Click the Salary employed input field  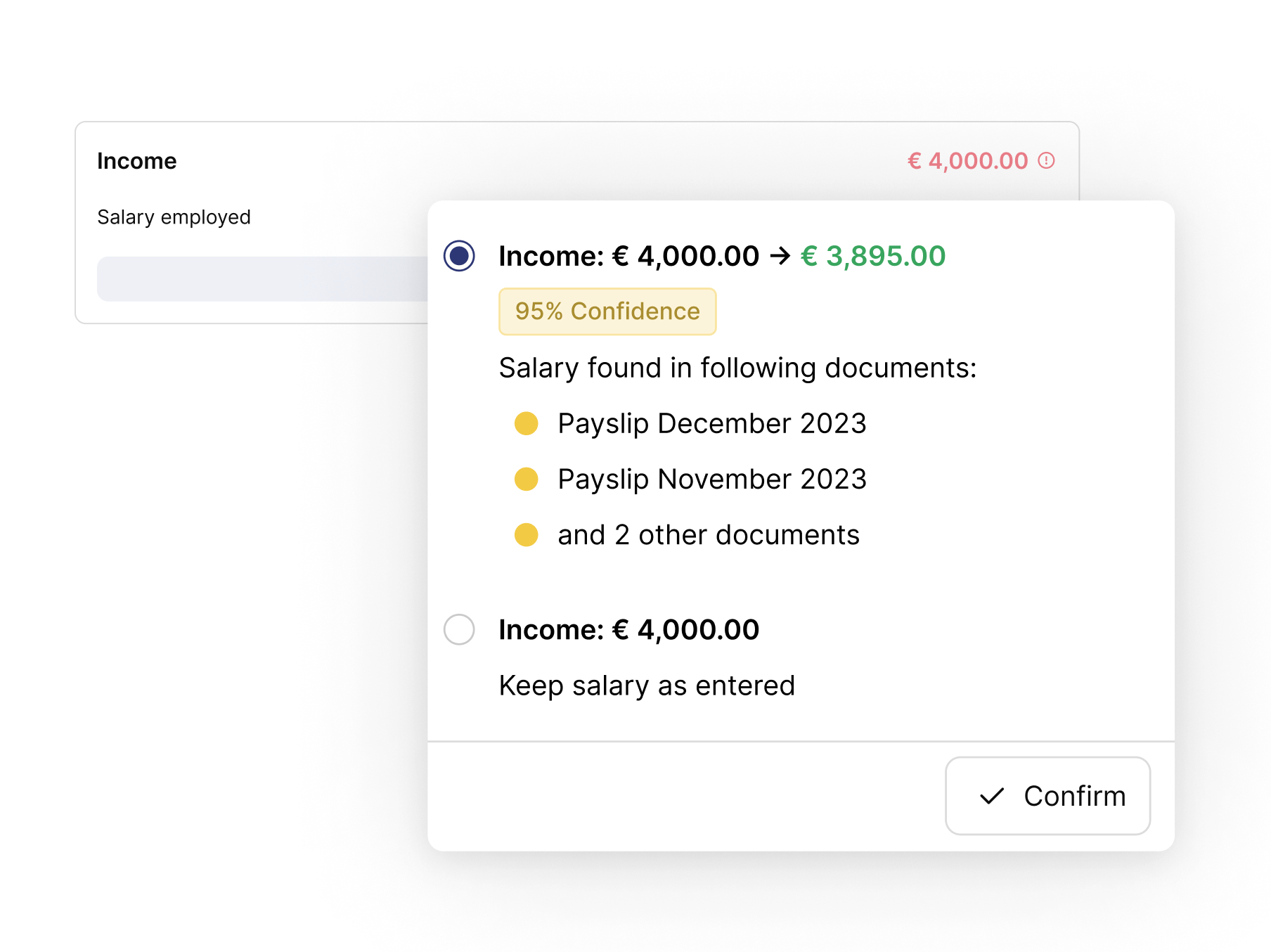tap(262, 279)
